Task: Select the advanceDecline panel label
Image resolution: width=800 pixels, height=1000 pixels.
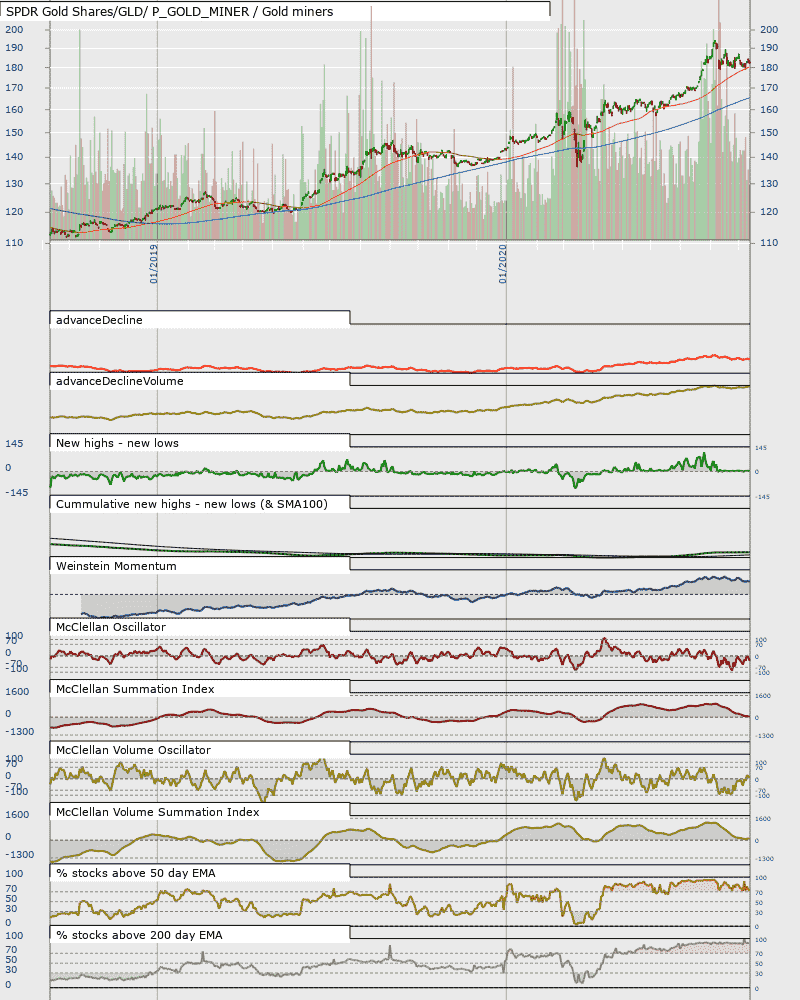Action: [x=99, y=320]
